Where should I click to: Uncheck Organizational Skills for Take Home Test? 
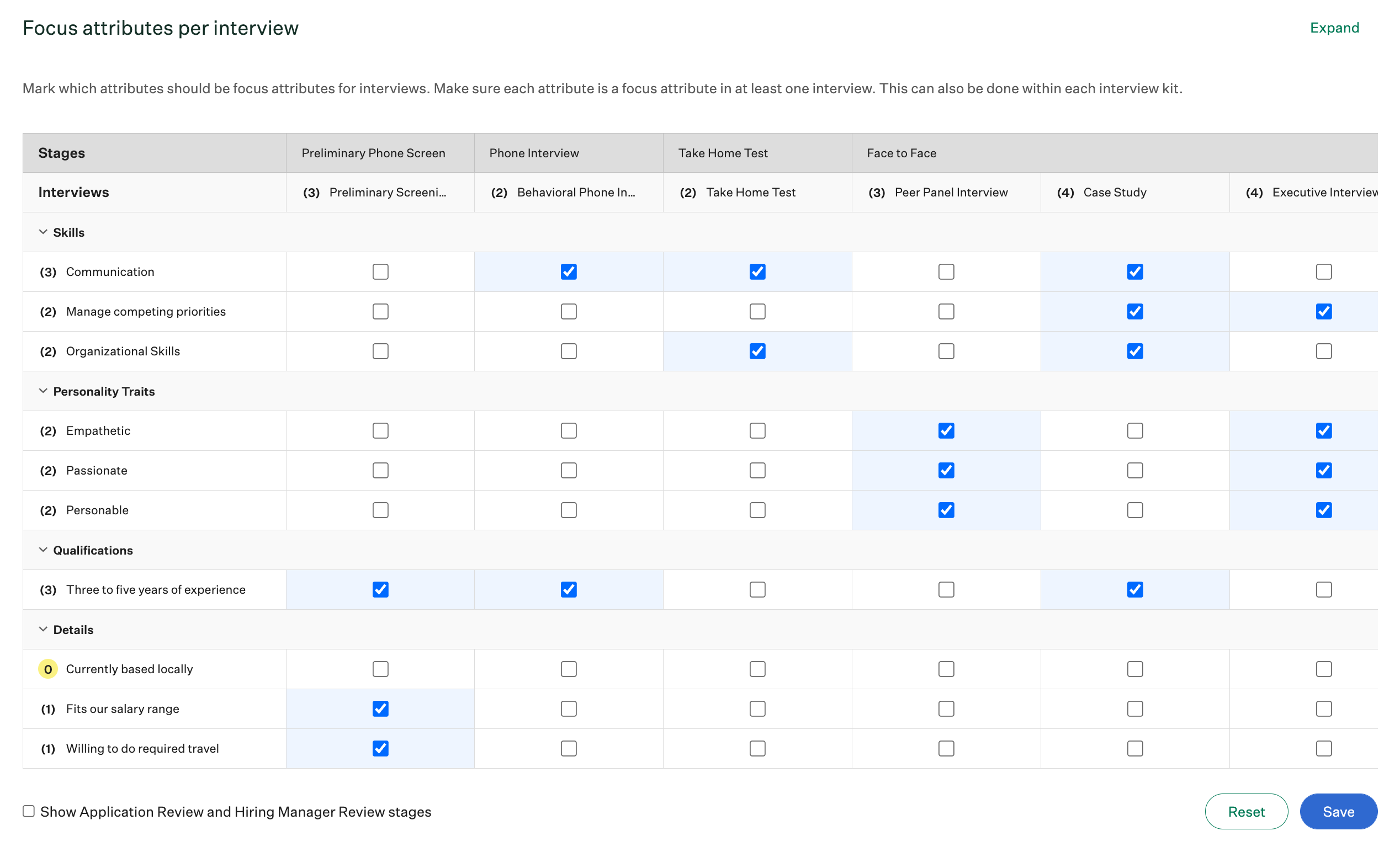(x=757, y=351)
